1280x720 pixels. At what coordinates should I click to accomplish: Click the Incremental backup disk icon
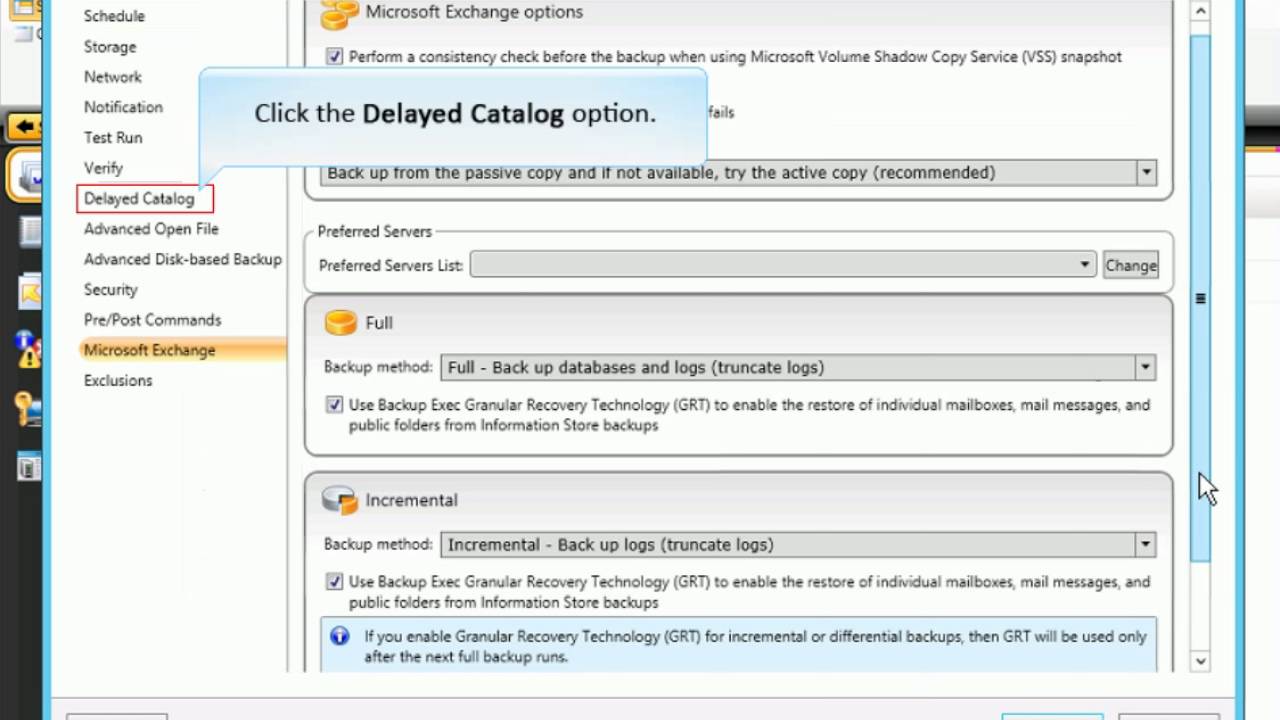(340, 500)
